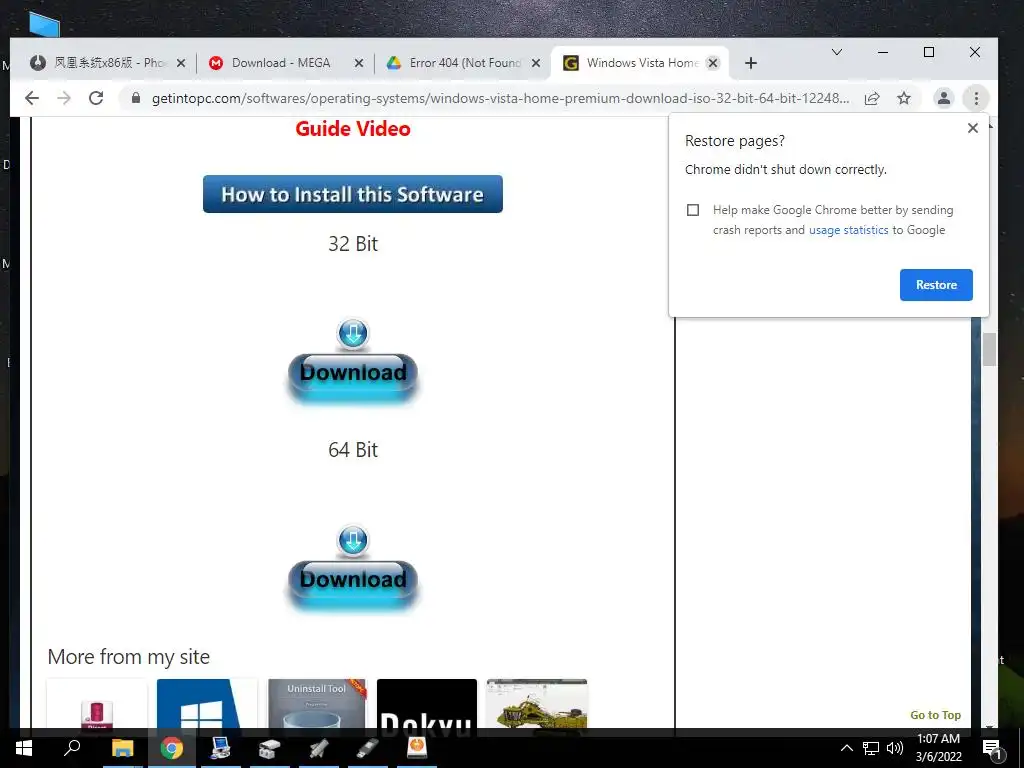Viewport: 1024px width, 768px height.
Task: Open the computer monitor taskbar app
Action: click(221, 748)
